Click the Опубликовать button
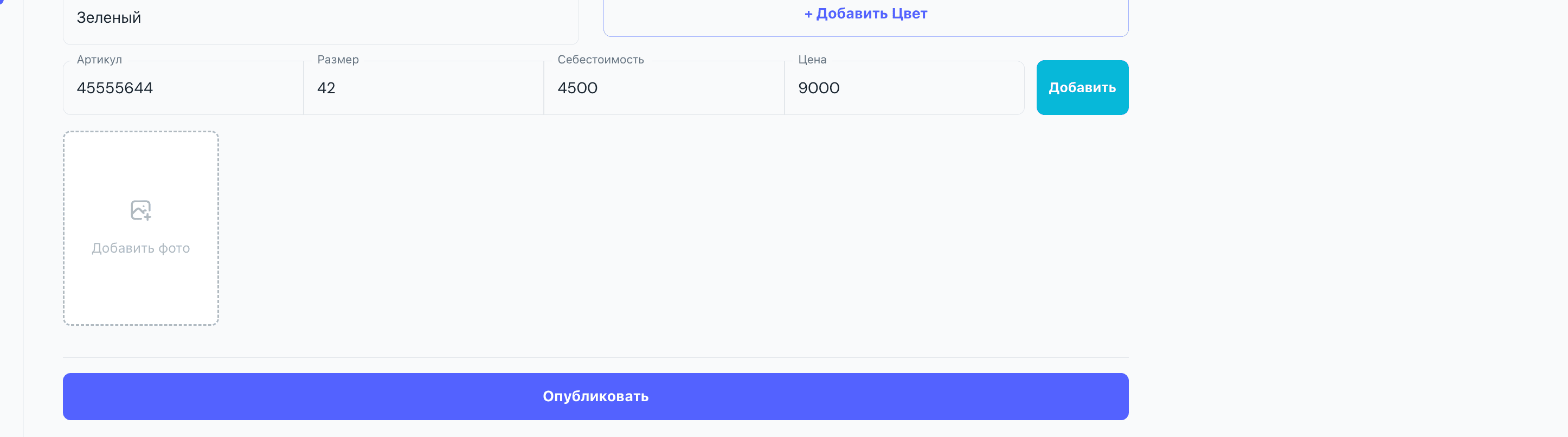This screenshot has height=437, width=1568. [x=595, y=396]
